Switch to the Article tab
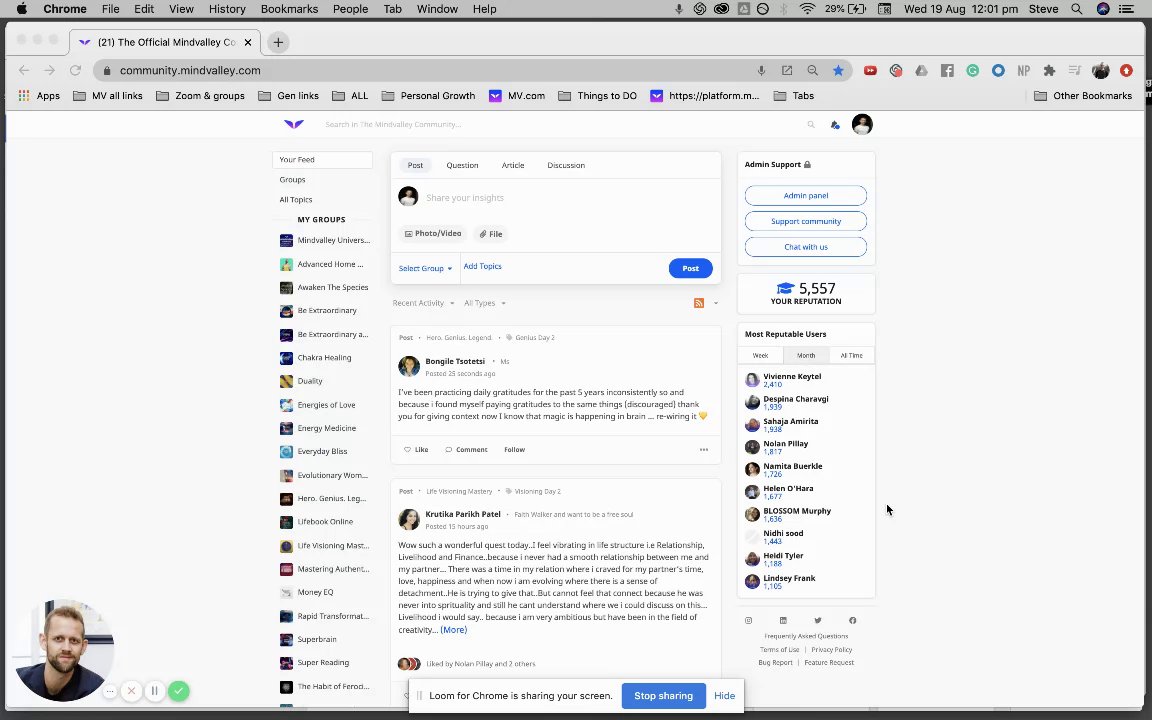The image size is (1152, 720). tap(513, 165)
